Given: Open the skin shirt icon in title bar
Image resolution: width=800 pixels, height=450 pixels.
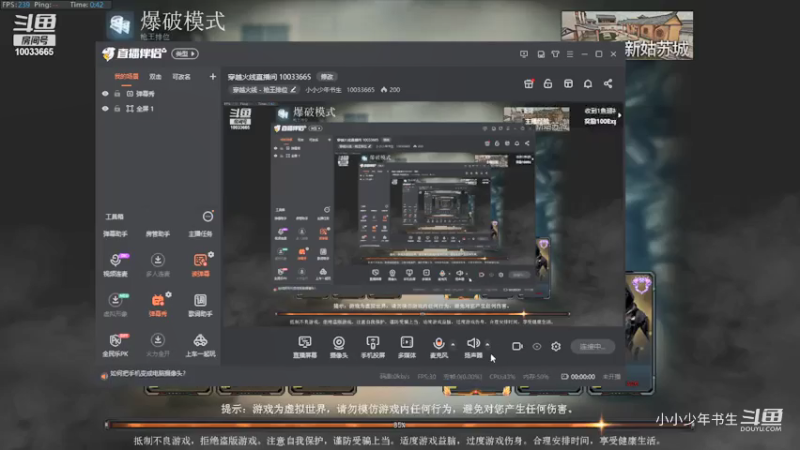Looking at the screenshot, I should [555, 54].
